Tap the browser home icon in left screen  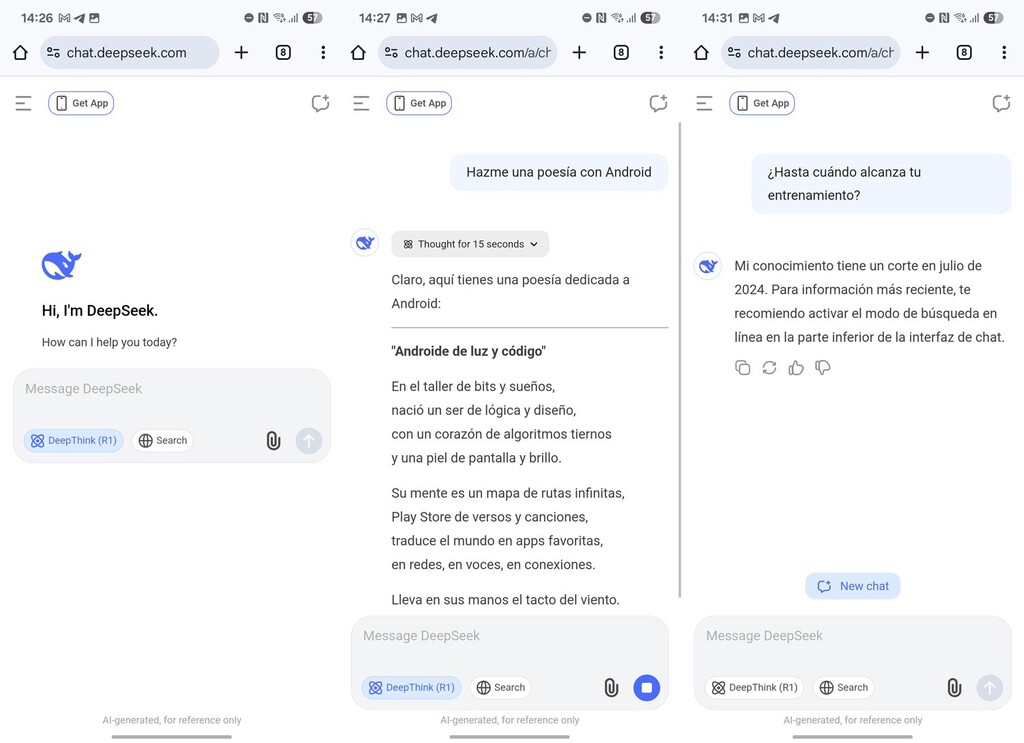(x=20, y=52)
